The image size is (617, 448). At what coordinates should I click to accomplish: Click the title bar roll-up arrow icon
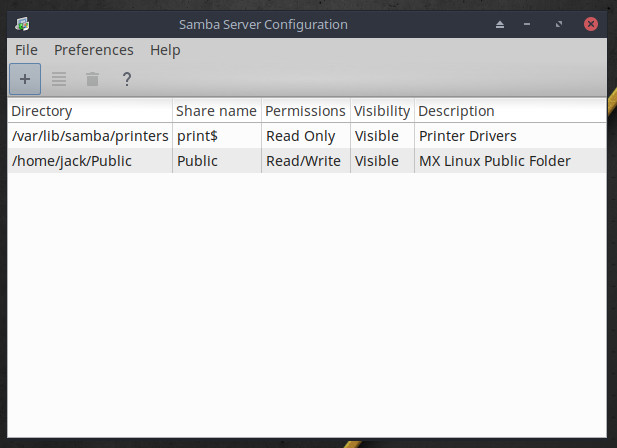(x=501, y=23)
